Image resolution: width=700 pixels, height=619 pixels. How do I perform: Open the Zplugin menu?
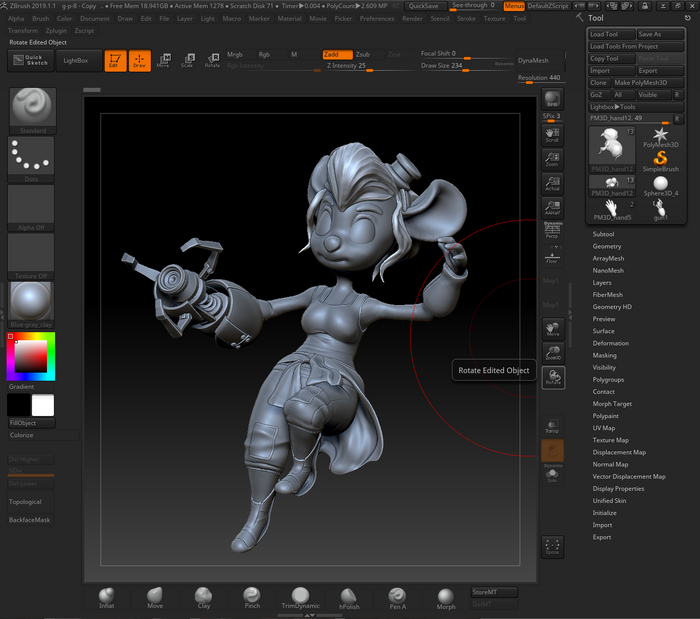pyautogui.click(x=57, y=30)
